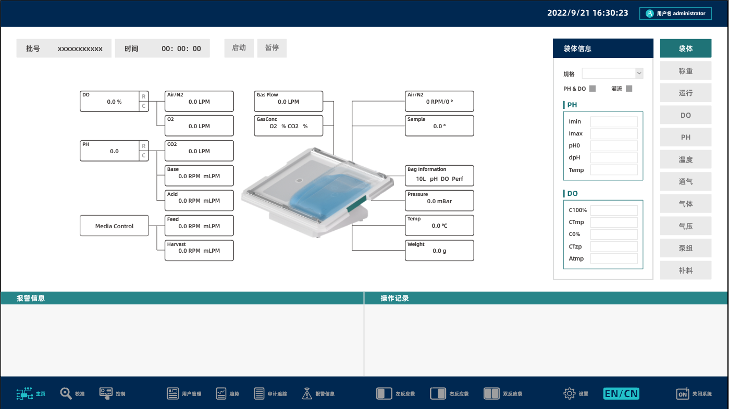Click the user administrator avatar icon
This screenshot has height=410, width=730.
click(648, 14)
